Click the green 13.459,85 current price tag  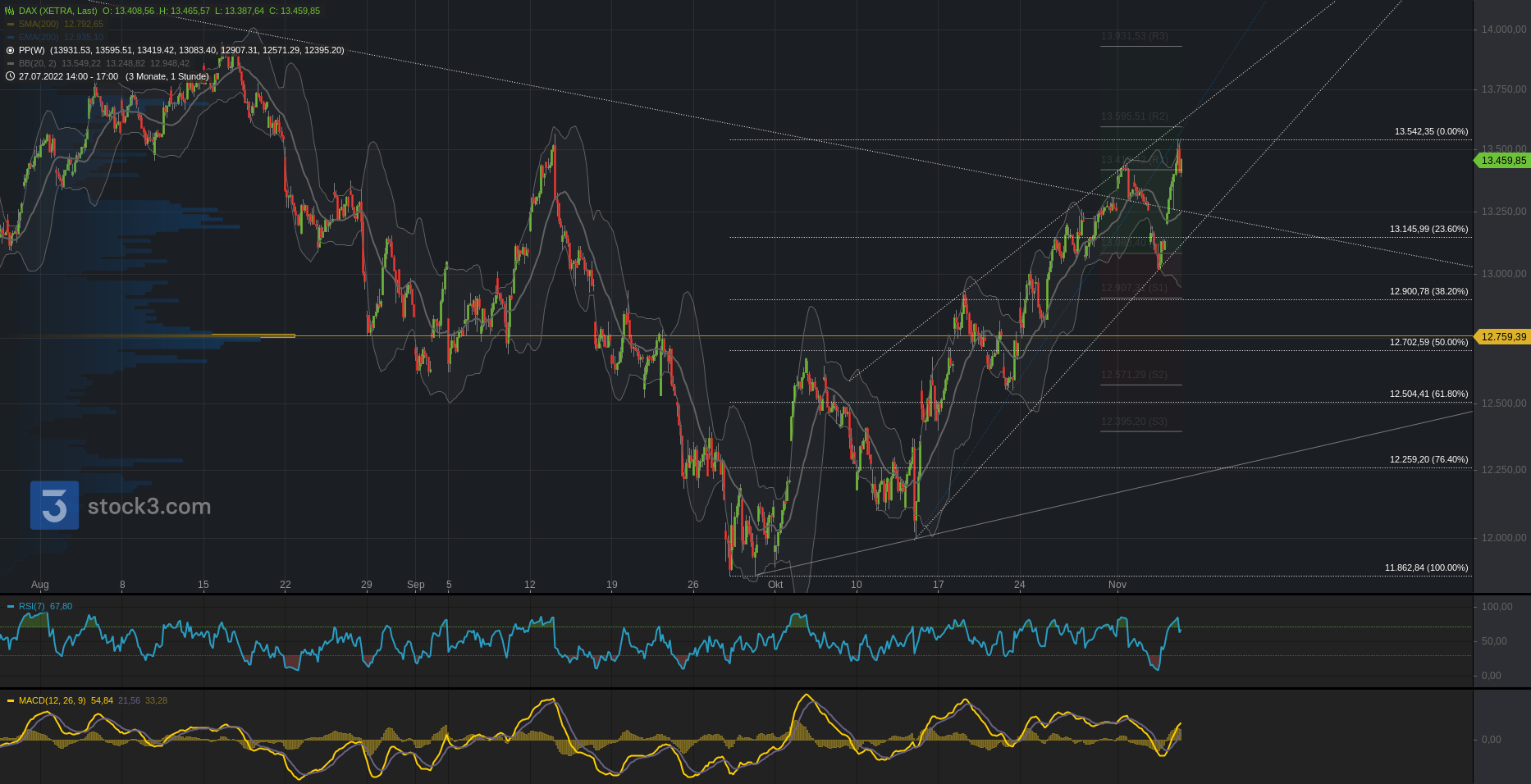(1503, 161)
